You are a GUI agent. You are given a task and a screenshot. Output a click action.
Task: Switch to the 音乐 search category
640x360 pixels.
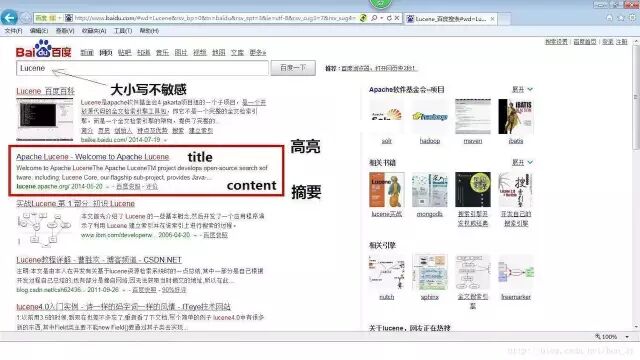click(162, 53)
